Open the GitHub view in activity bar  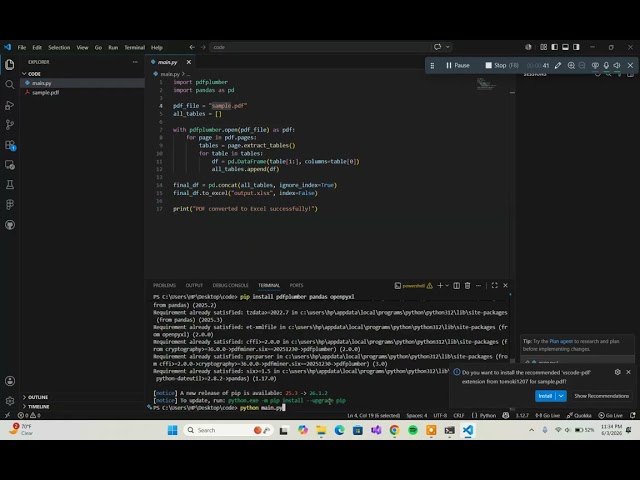point(10,225)
